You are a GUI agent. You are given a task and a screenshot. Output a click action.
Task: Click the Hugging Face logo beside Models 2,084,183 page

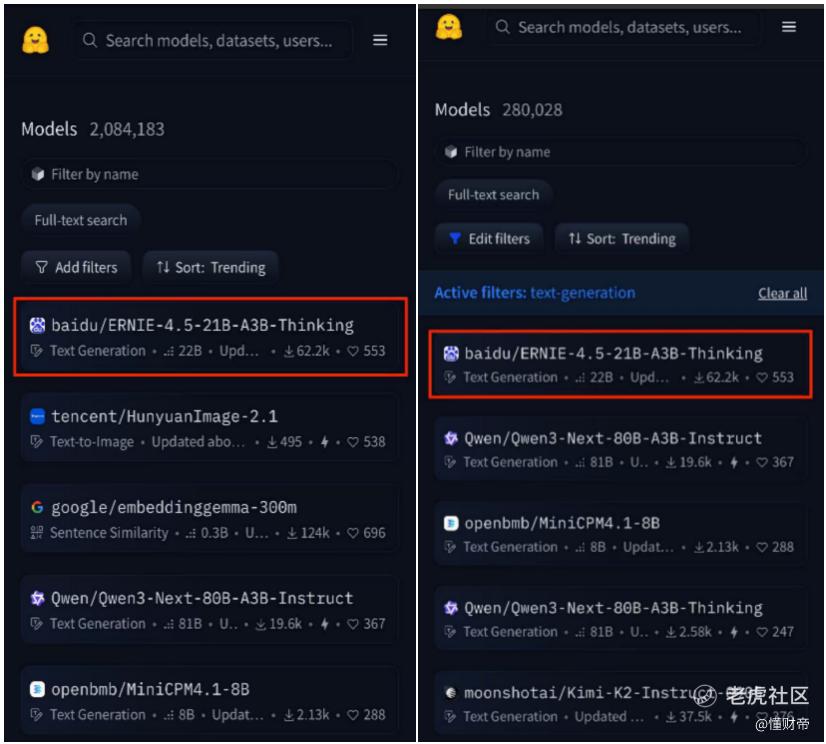(35, 41)
